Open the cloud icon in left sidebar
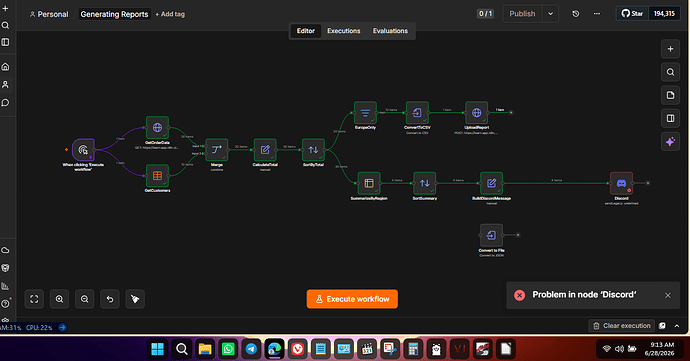This screenshot has width=690, height=361. pyautogui.click(x=5, y=250)
